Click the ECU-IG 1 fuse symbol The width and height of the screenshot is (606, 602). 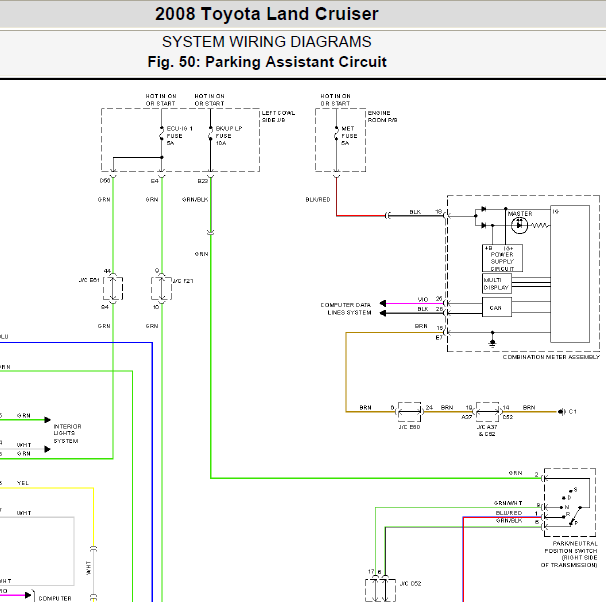162,135
